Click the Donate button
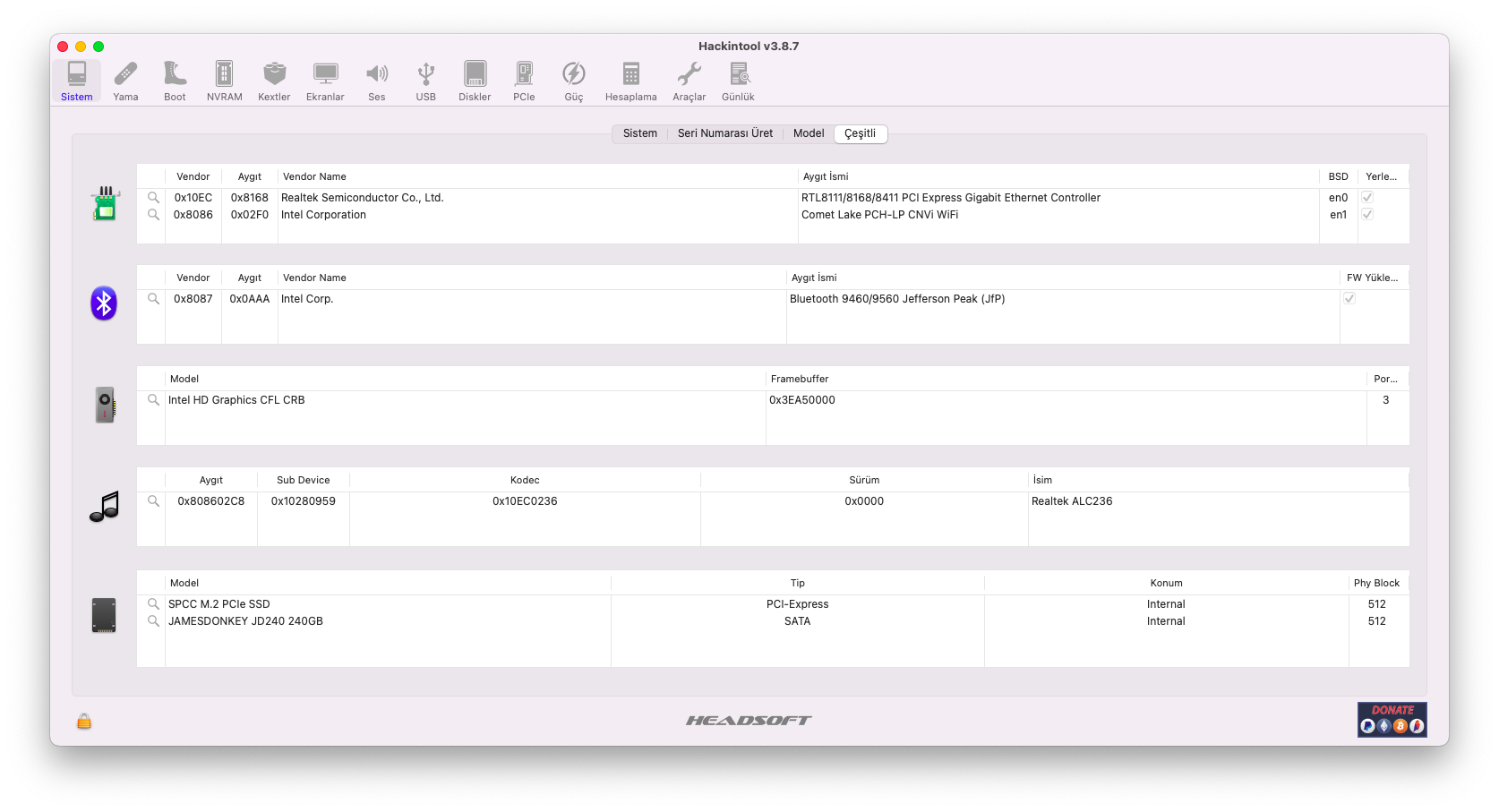 (1392, 720)
